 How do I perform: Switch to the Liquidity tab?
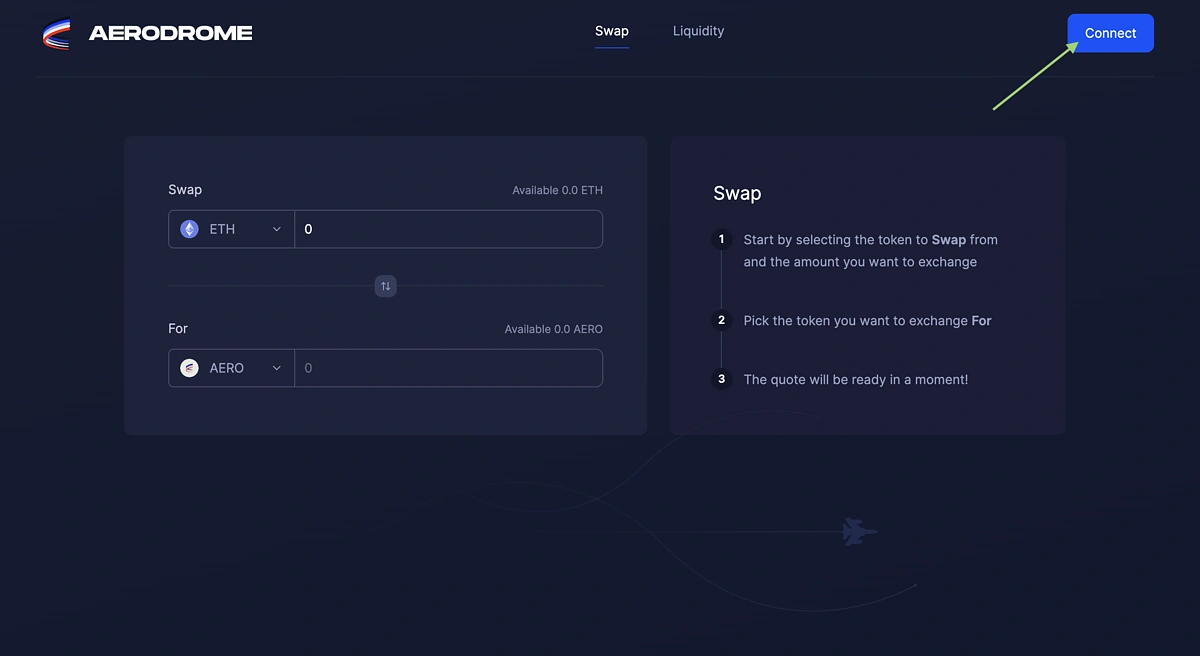(698, 31)
